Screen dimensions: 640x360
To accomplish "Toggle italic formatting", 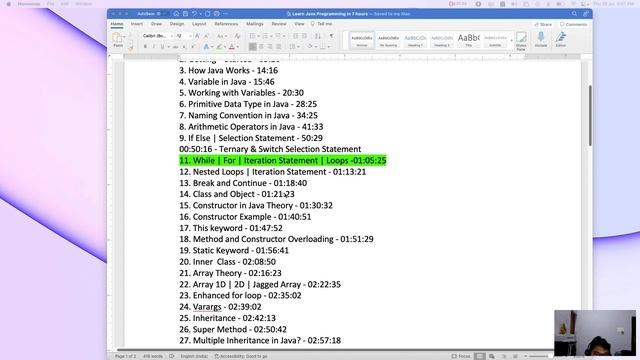I will pyautogui.click(x=153, y=47).
